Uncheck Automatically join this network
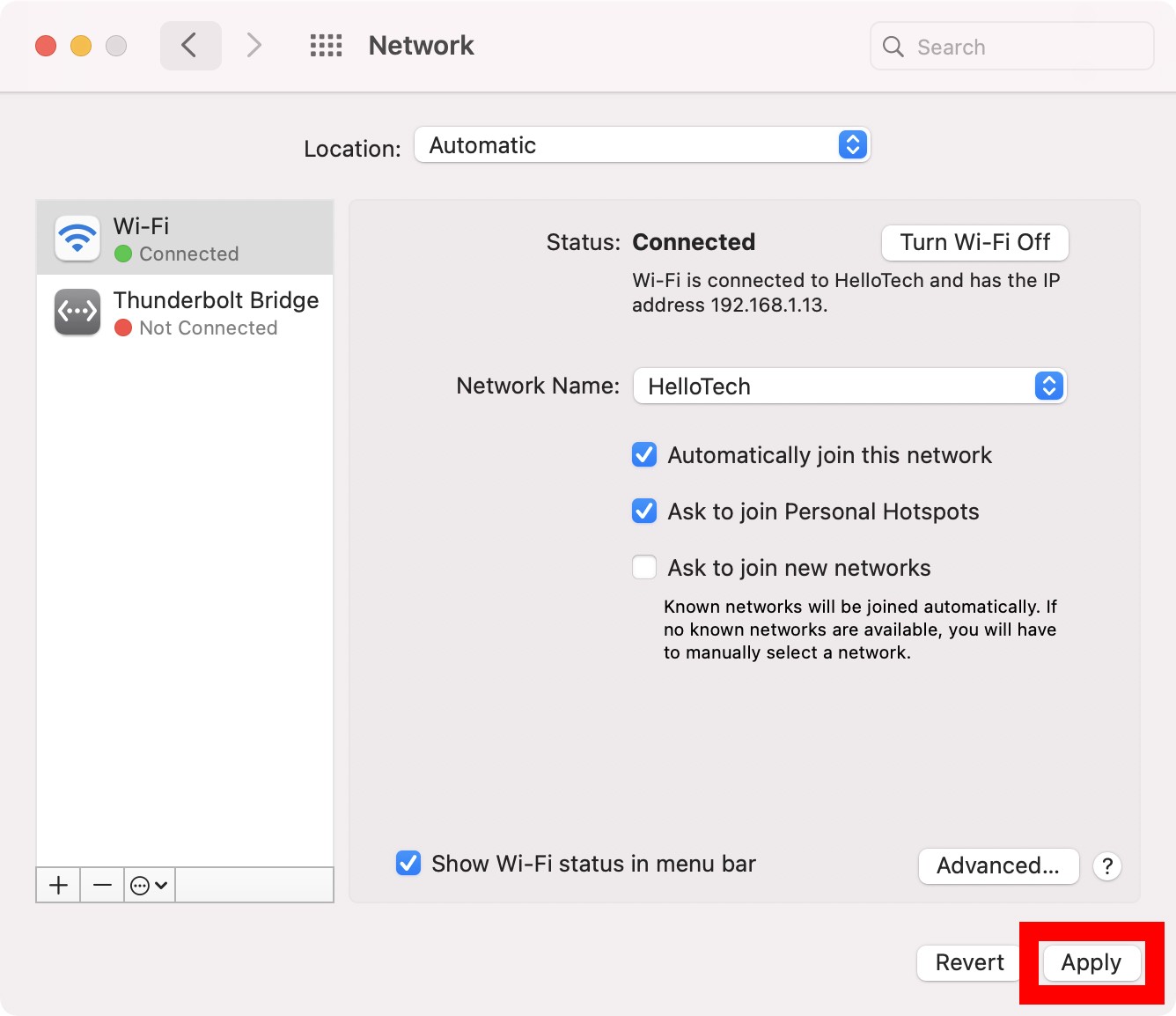Screen dimensions: 1176x1016 click(x=644, y=455)
